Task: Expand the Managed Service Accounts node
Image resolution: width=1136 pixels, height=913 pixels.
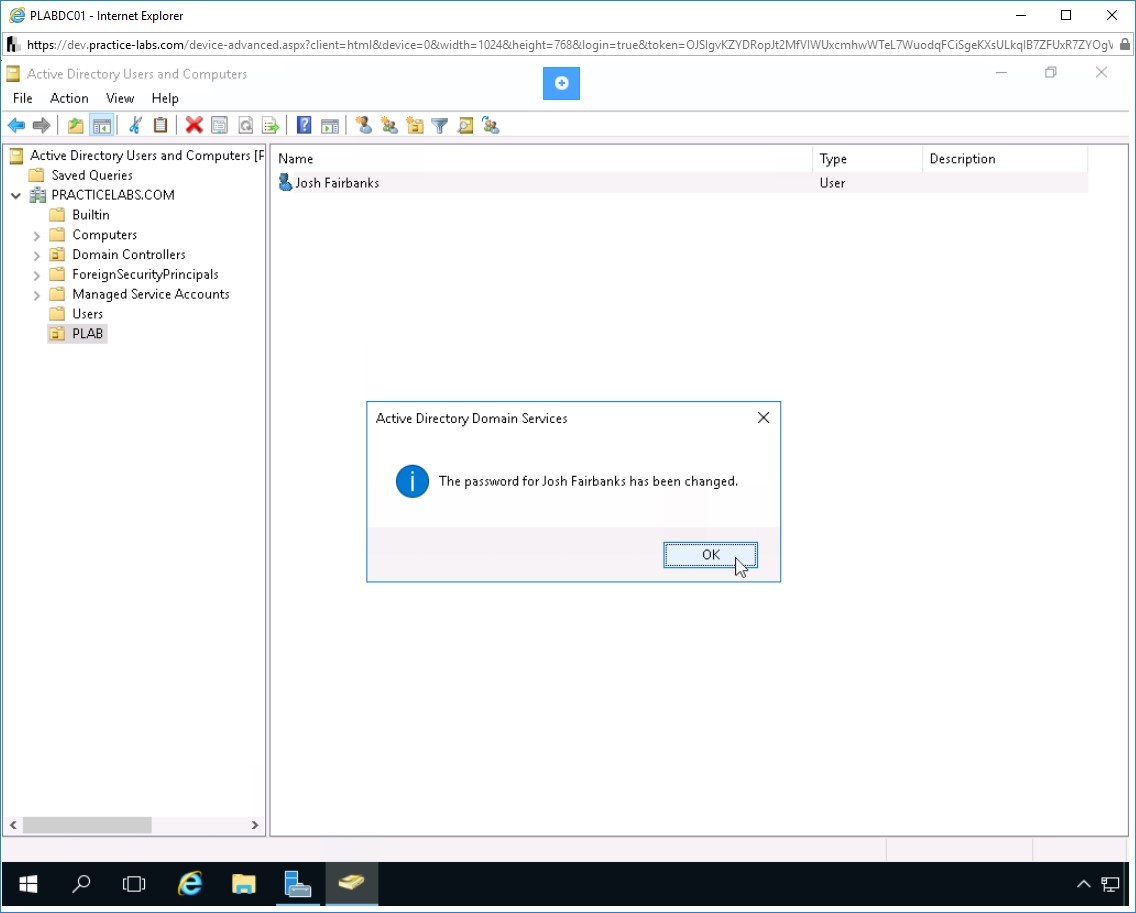Action: pyautogui.click(x=36, y=295)
